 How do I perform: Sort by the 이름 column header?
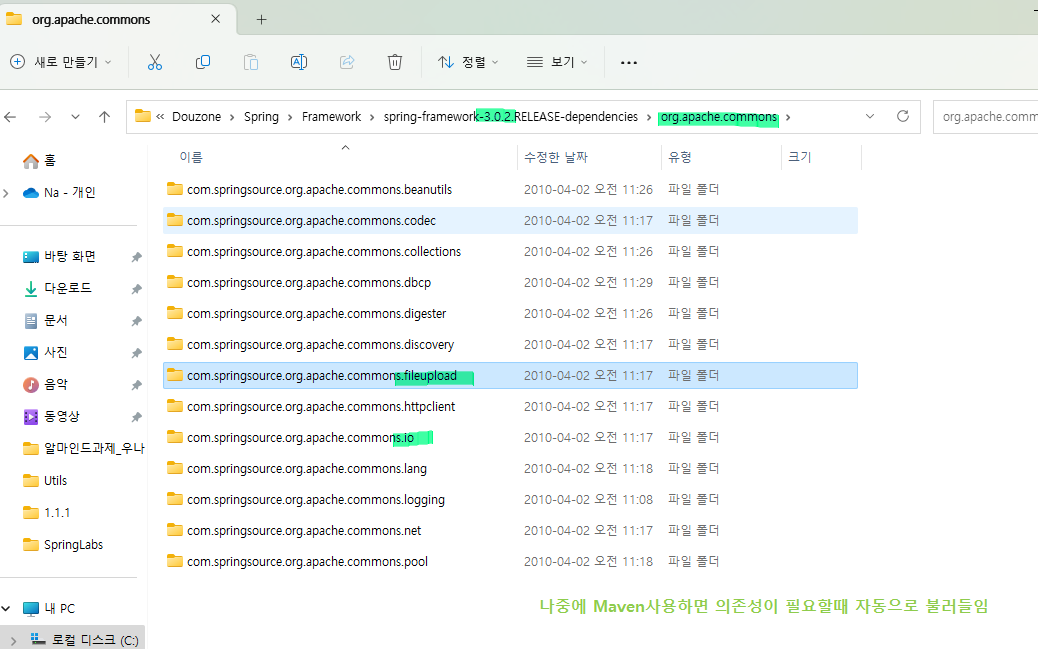[x=339, y=157]
